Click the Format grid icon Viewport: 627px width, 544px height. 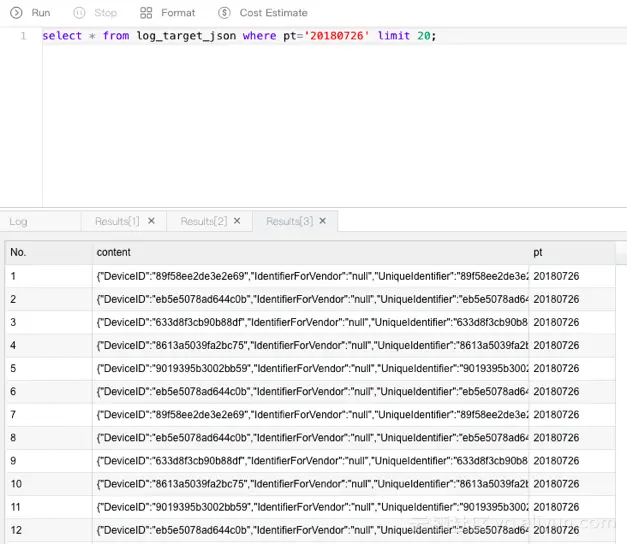tap(146, 13)
